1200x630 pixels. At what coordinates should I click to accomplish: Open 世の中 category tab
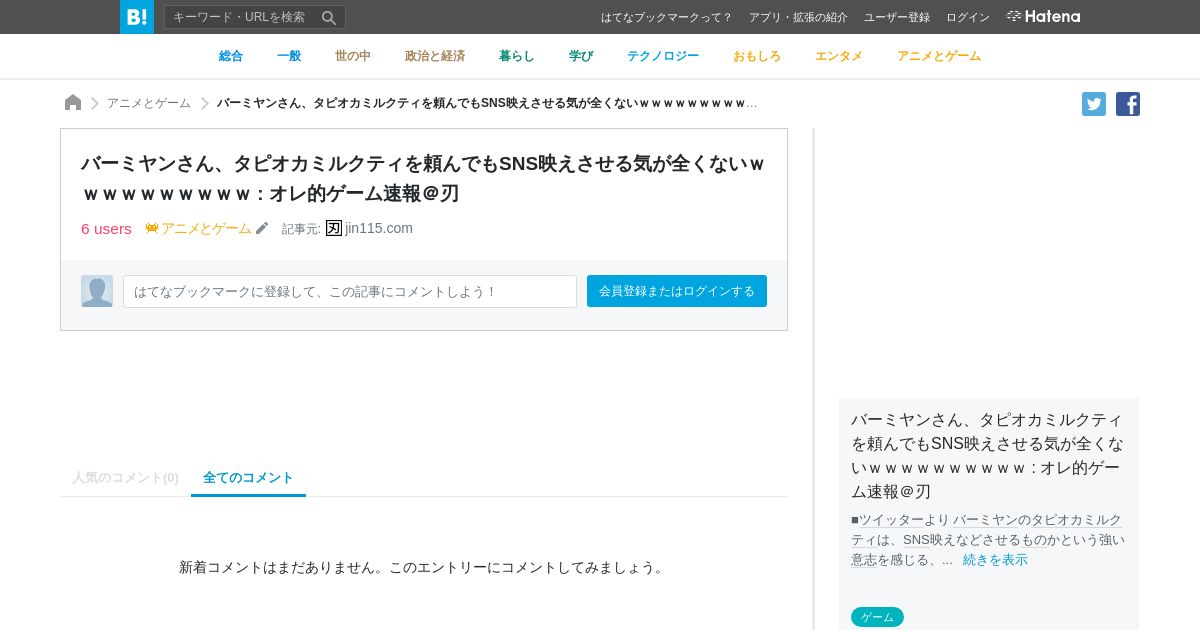353,56
